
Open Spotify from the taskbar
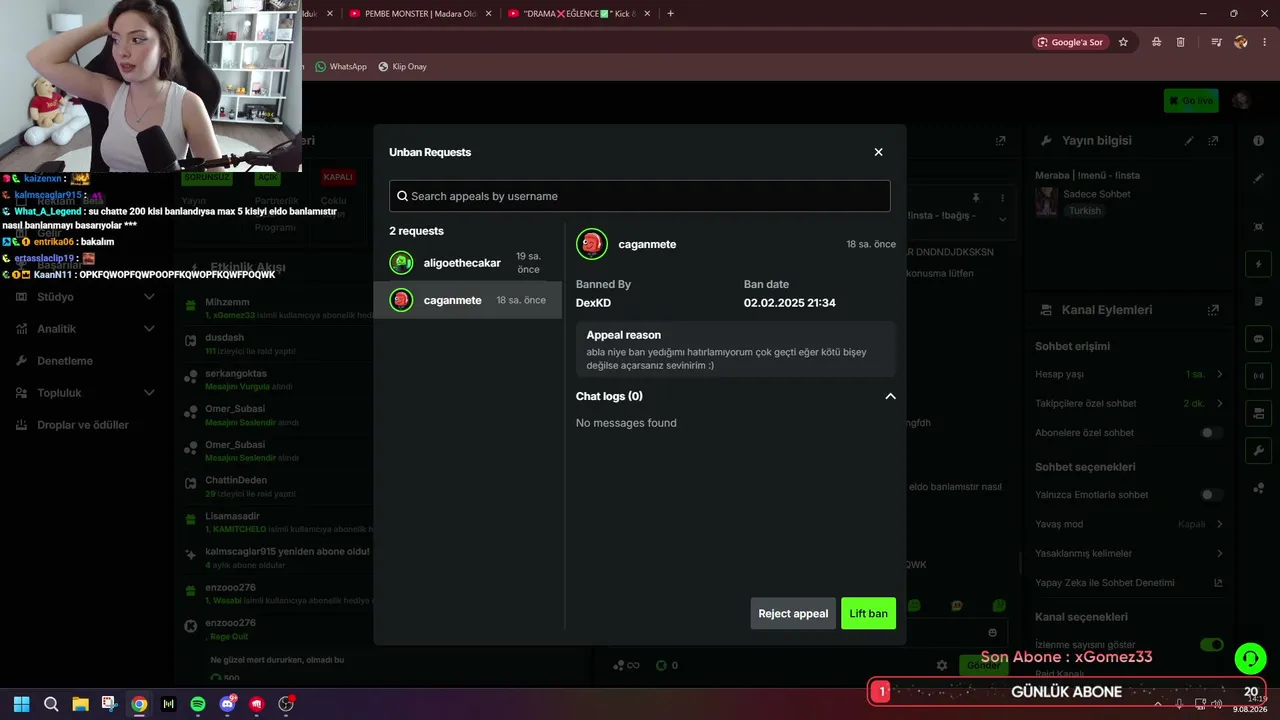coord(198,704)
